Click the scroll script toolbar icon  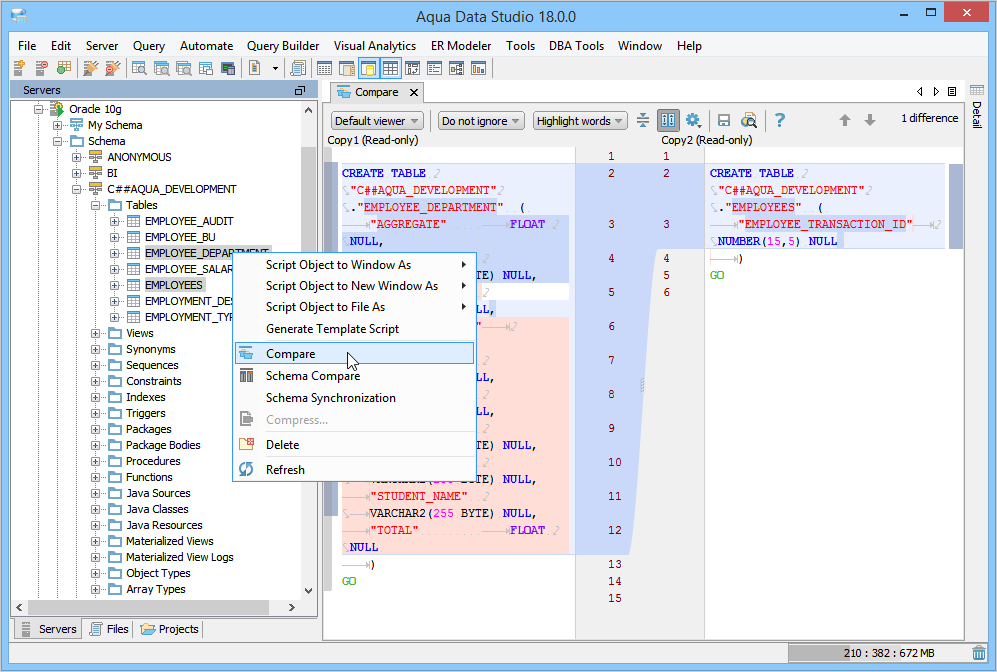coord(298,67)
